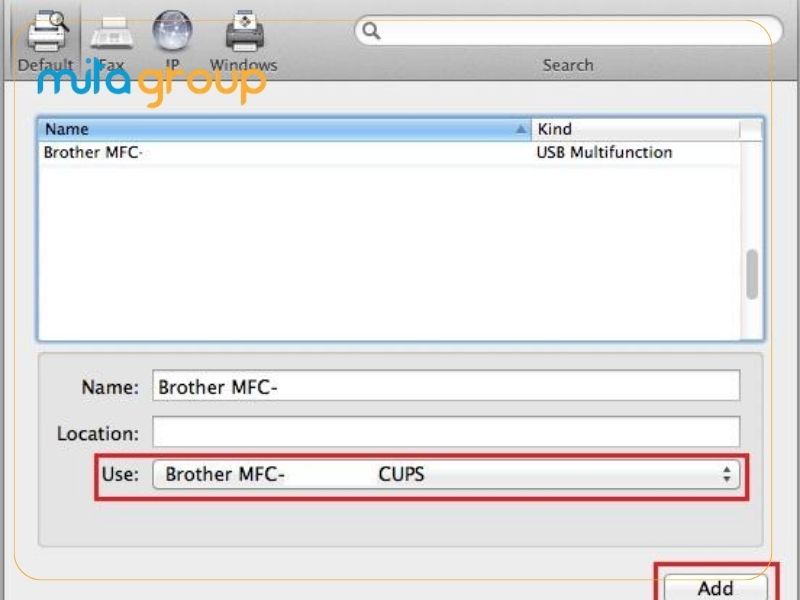
Task: Click the USB Multifunction kind cell
Action: coord(604,153)
